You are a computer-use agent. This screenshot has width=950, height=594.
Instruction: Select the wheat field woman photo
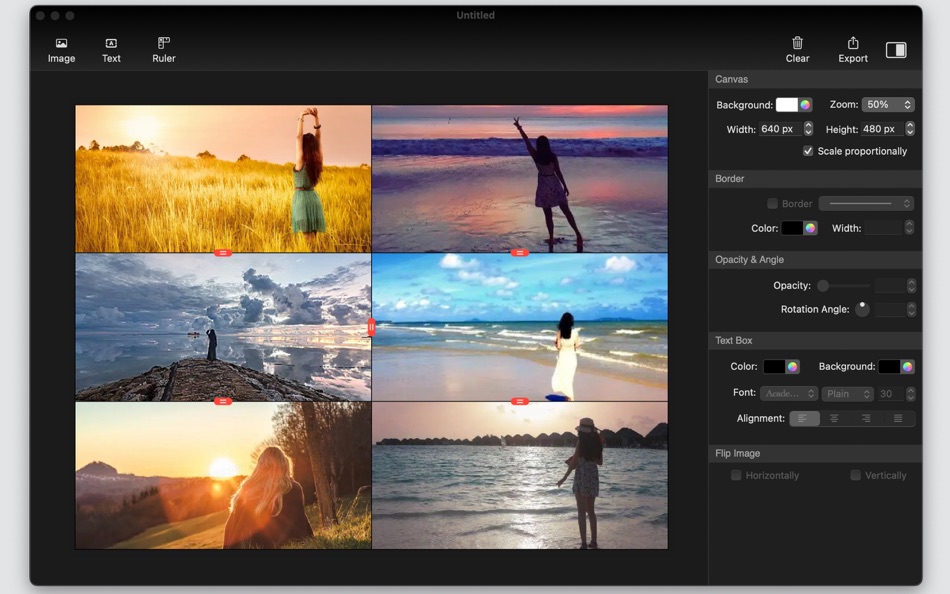pyautogui.click(x=223, y=178)
